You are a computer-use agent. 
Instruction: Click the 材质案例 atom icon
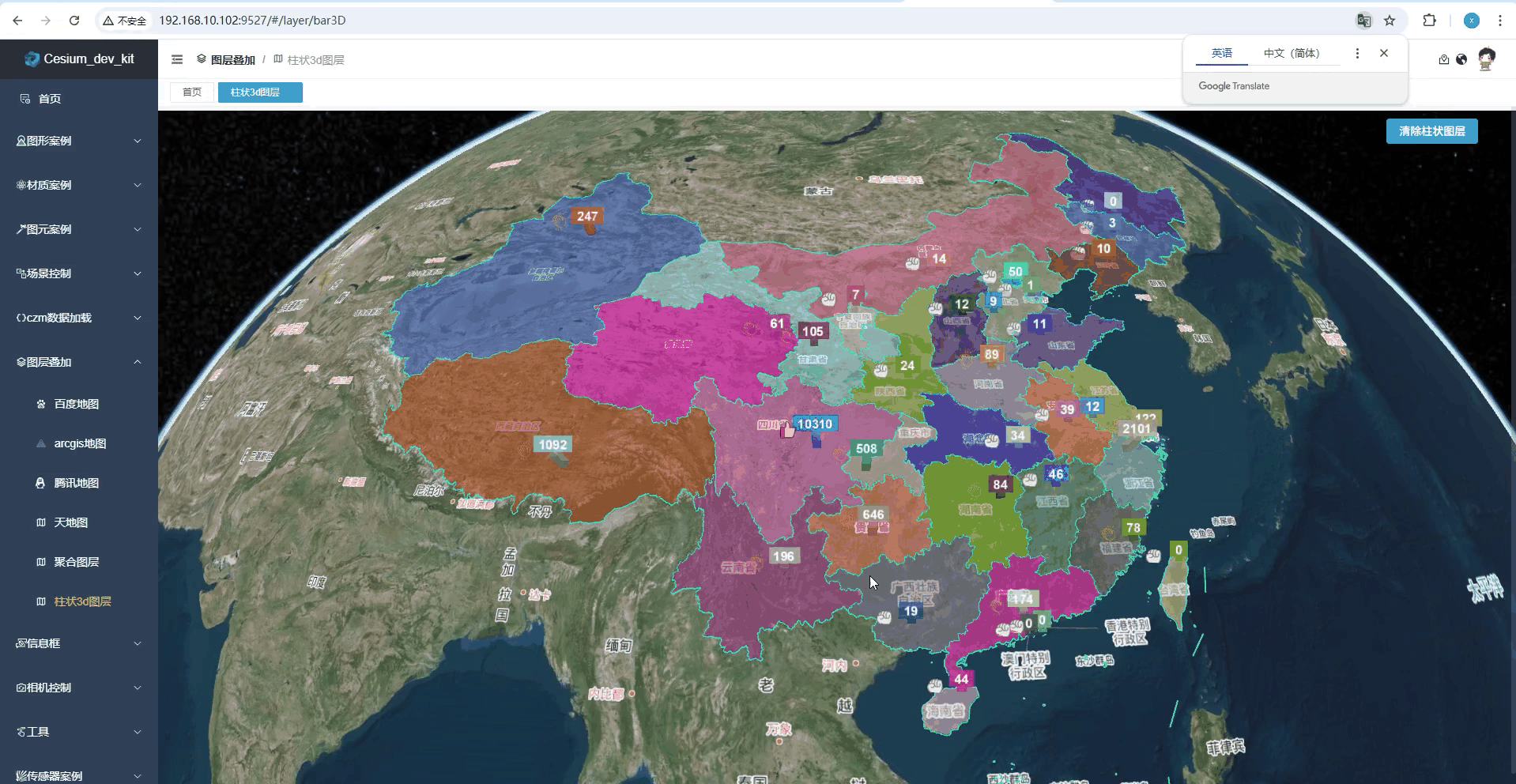coord(21,185)
